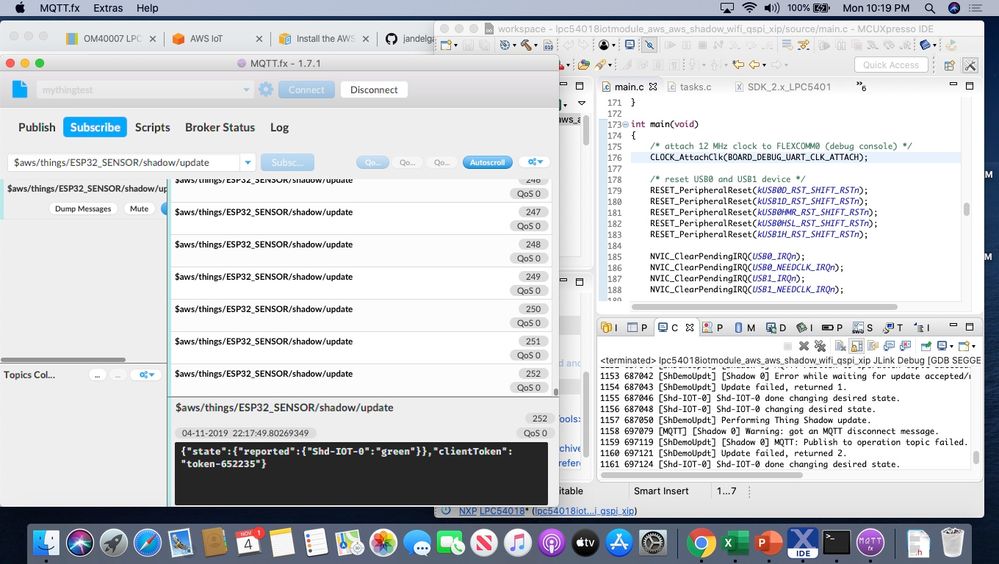Open the Build hammer dropdown arrow
Viewport: 999px width, 564px height.
[x=536, y=45]
